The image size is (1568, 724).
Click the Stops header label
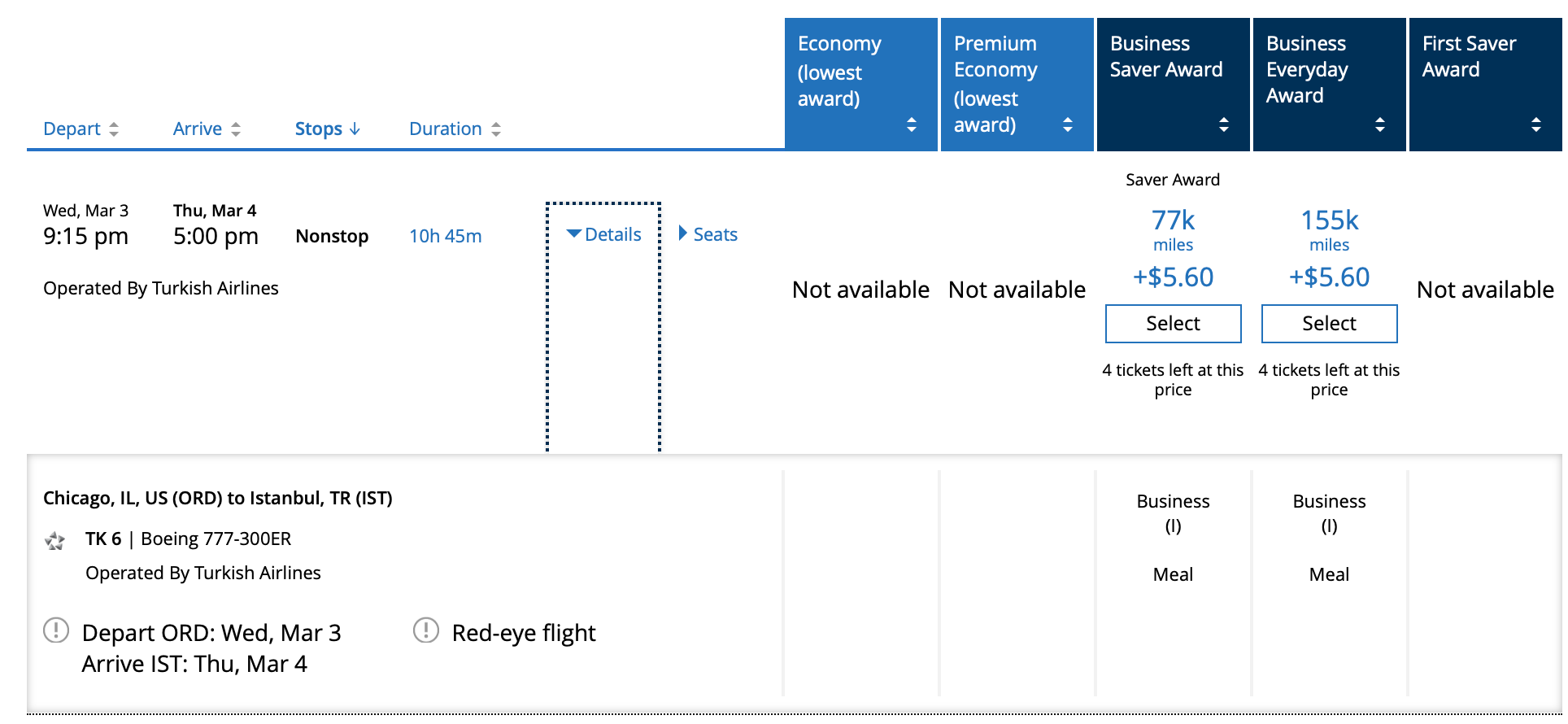click(318, 129)
